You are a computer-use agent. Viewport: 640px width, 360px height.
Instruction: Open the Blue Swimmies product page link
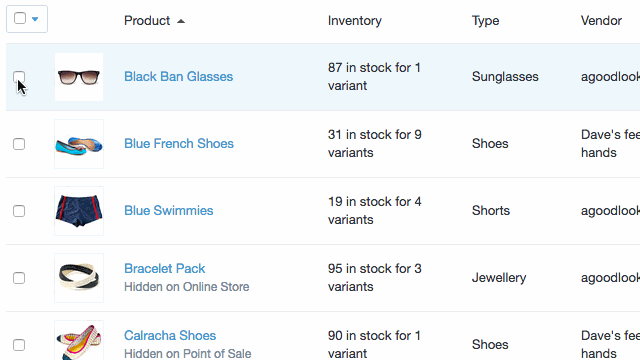[x=169, y=210]
